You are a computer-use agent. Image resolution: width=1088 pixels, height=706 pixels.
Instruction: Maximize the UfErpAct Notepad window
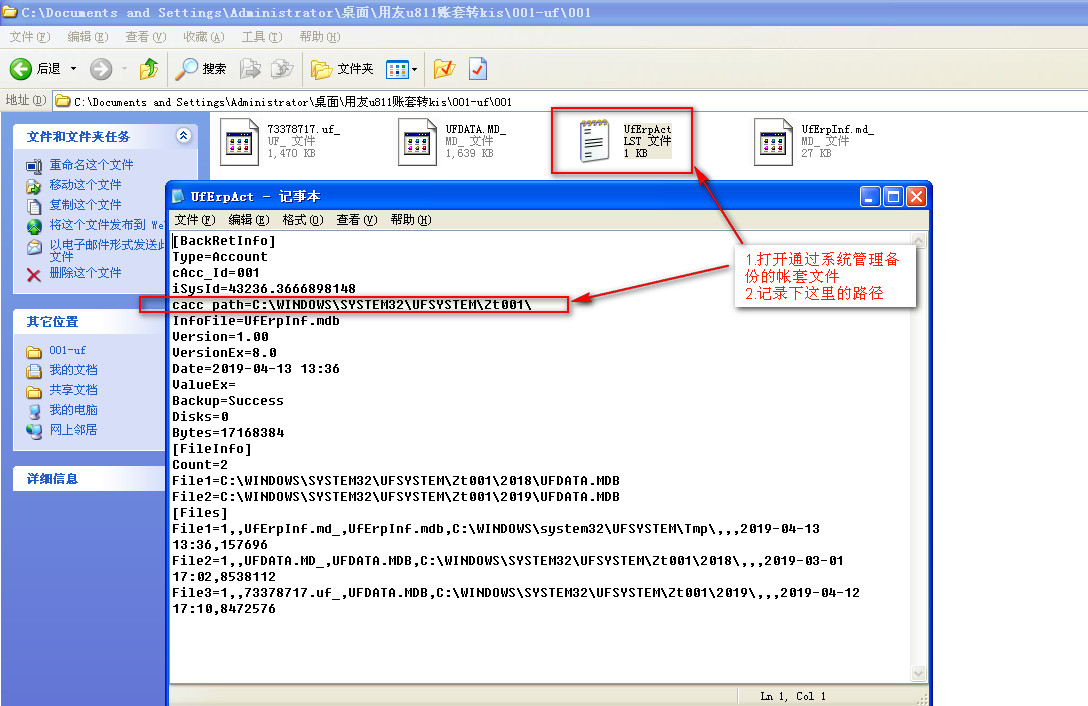coord(894,197)
